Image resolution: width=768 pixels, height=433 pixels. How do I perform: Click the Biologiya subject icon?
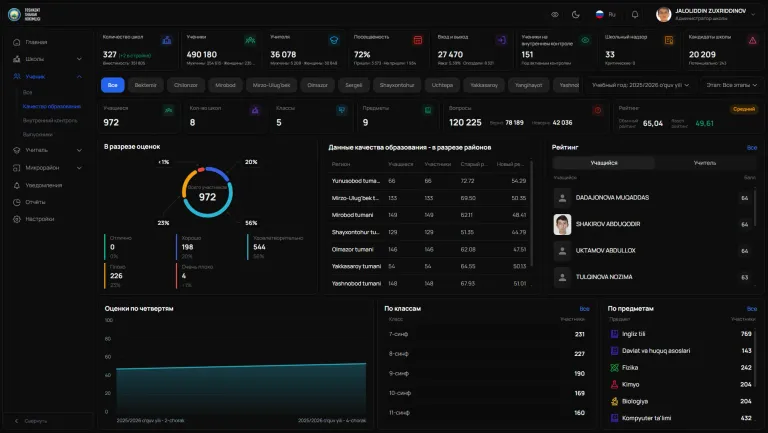[614, 401]
